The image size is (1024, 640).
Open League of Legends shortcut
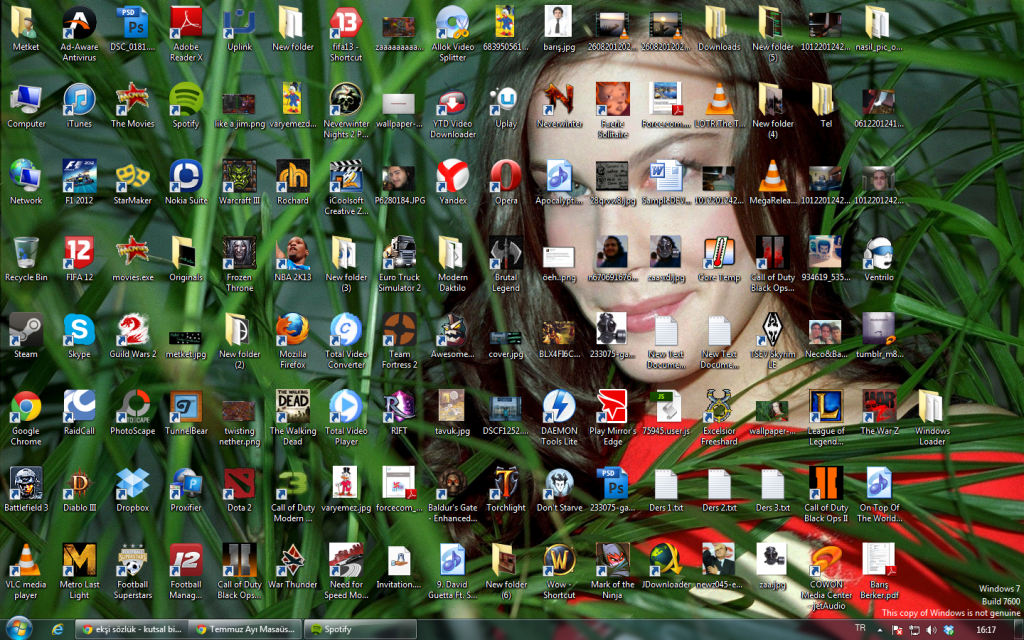825,408
